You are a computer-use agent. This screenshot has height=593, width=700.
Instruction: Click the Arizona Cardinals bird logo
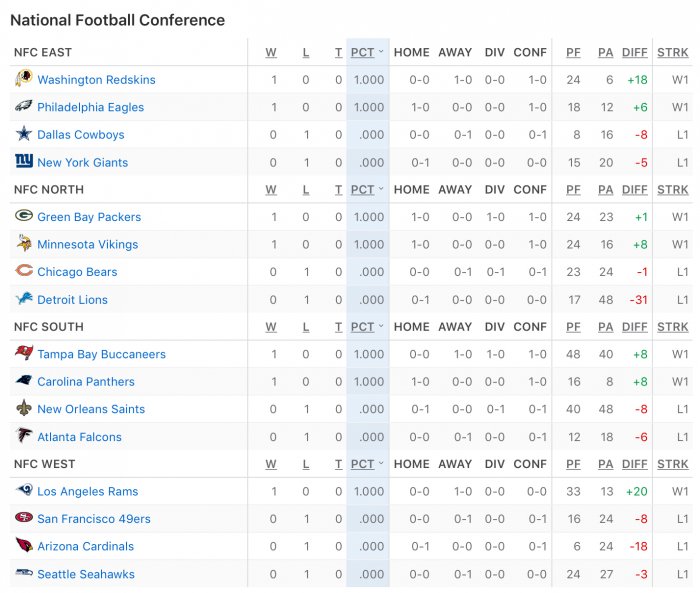point(24,545)
